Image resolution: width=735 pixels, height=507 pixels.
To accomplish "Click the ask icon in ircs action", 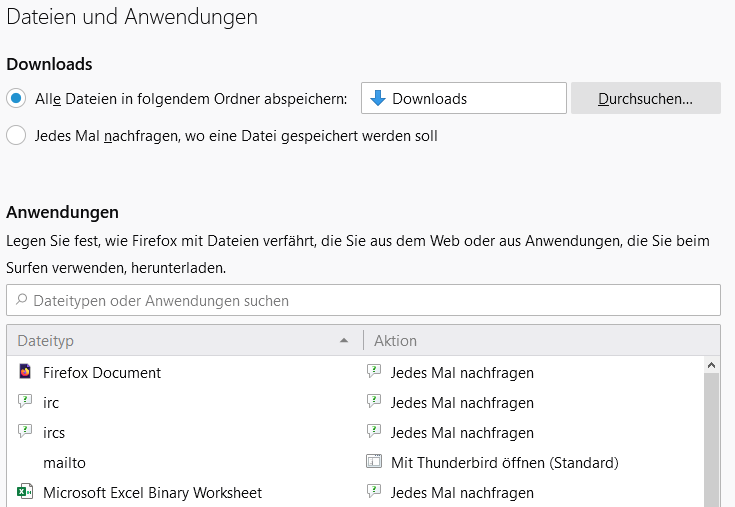I will click(x=374, y=431).
